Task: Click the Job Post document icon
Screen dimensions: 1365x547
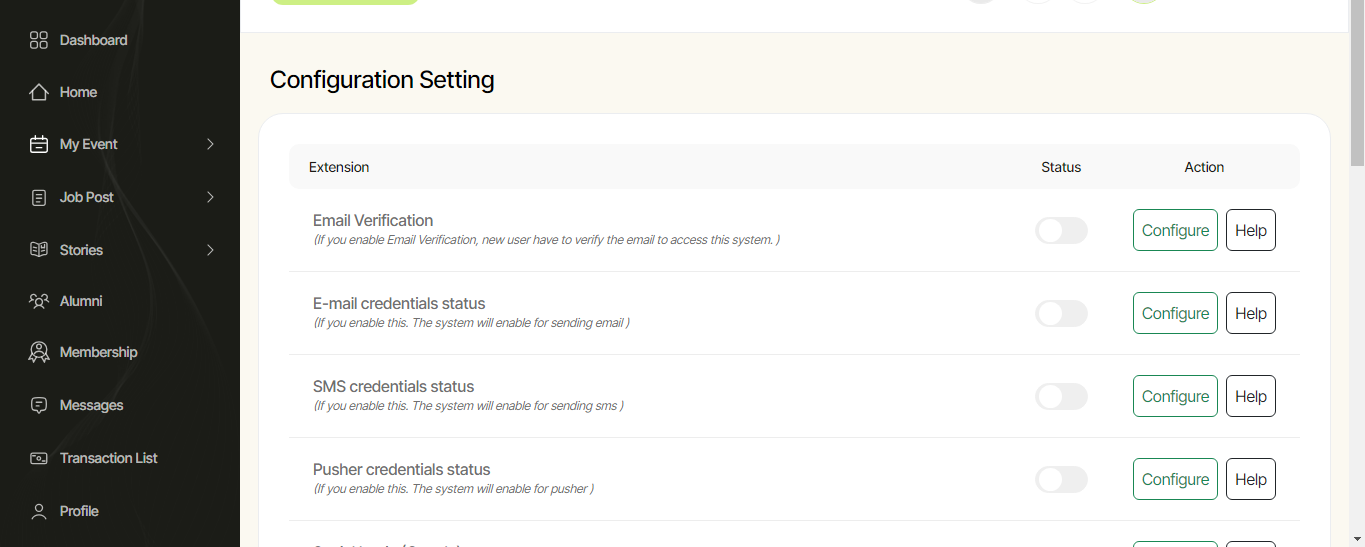Action: coord(39,198)
